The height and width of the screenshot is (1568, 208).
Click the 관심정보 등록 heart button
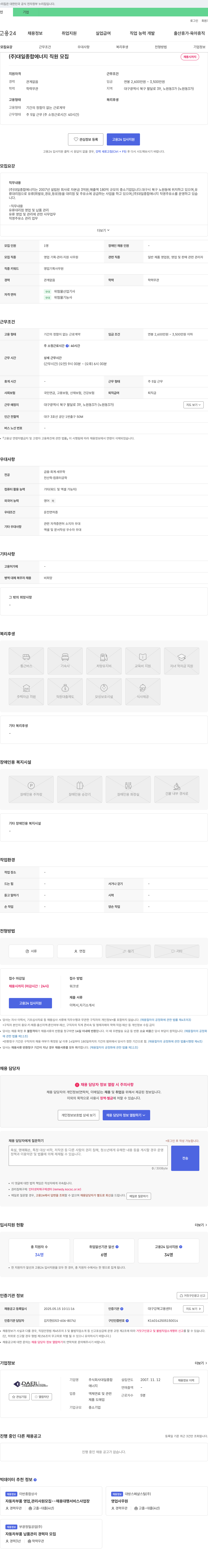[x=85, y=139]
